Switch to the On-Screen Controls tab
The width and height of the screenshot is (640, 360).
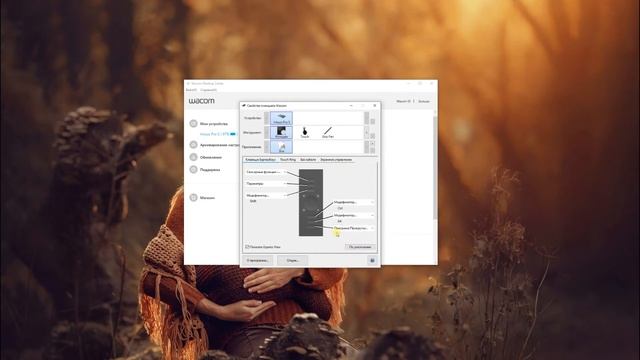coord(336,160)
